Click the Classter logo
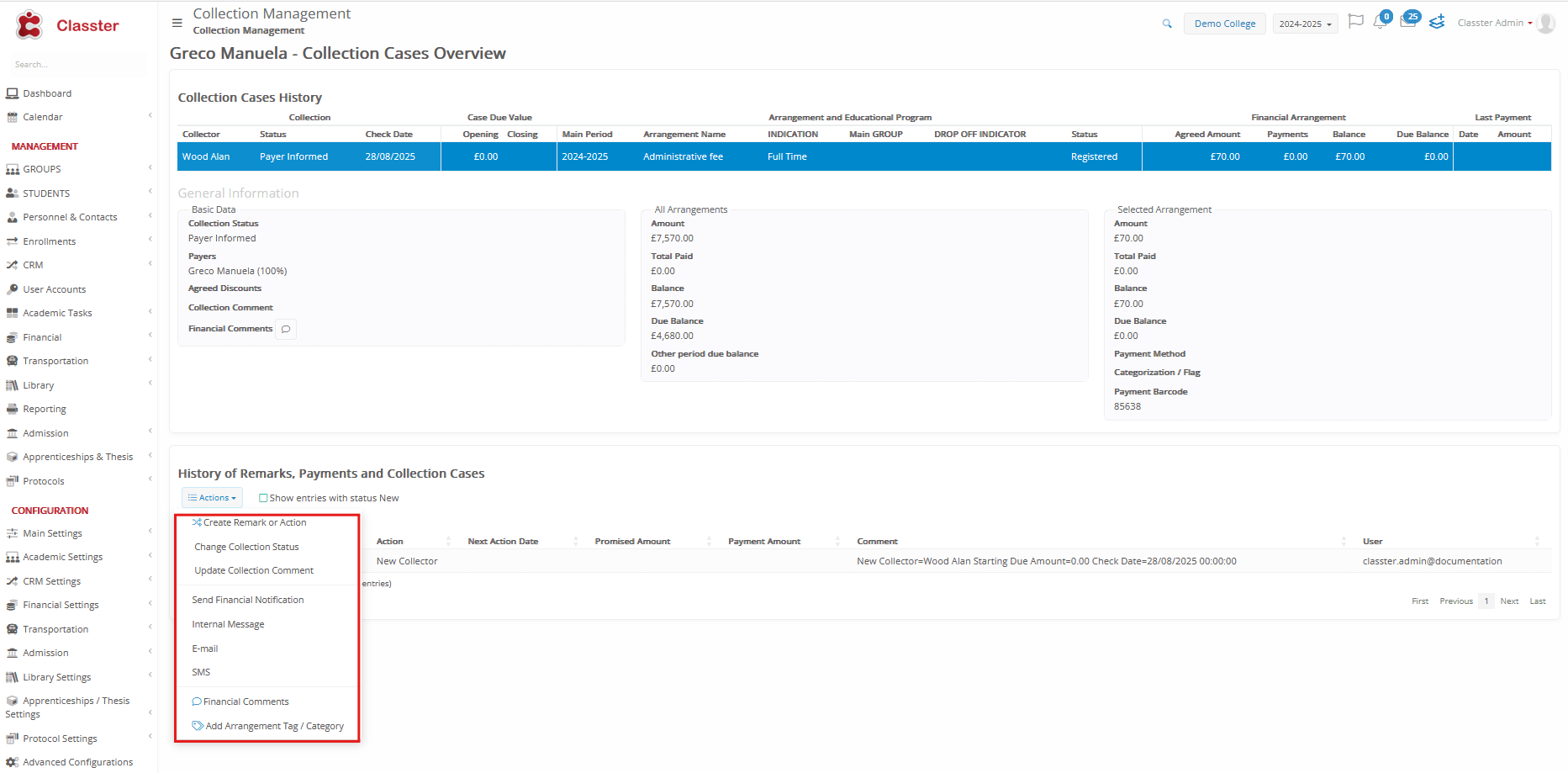This screenshot has width=1568, height=773. [x=67, y=25]
